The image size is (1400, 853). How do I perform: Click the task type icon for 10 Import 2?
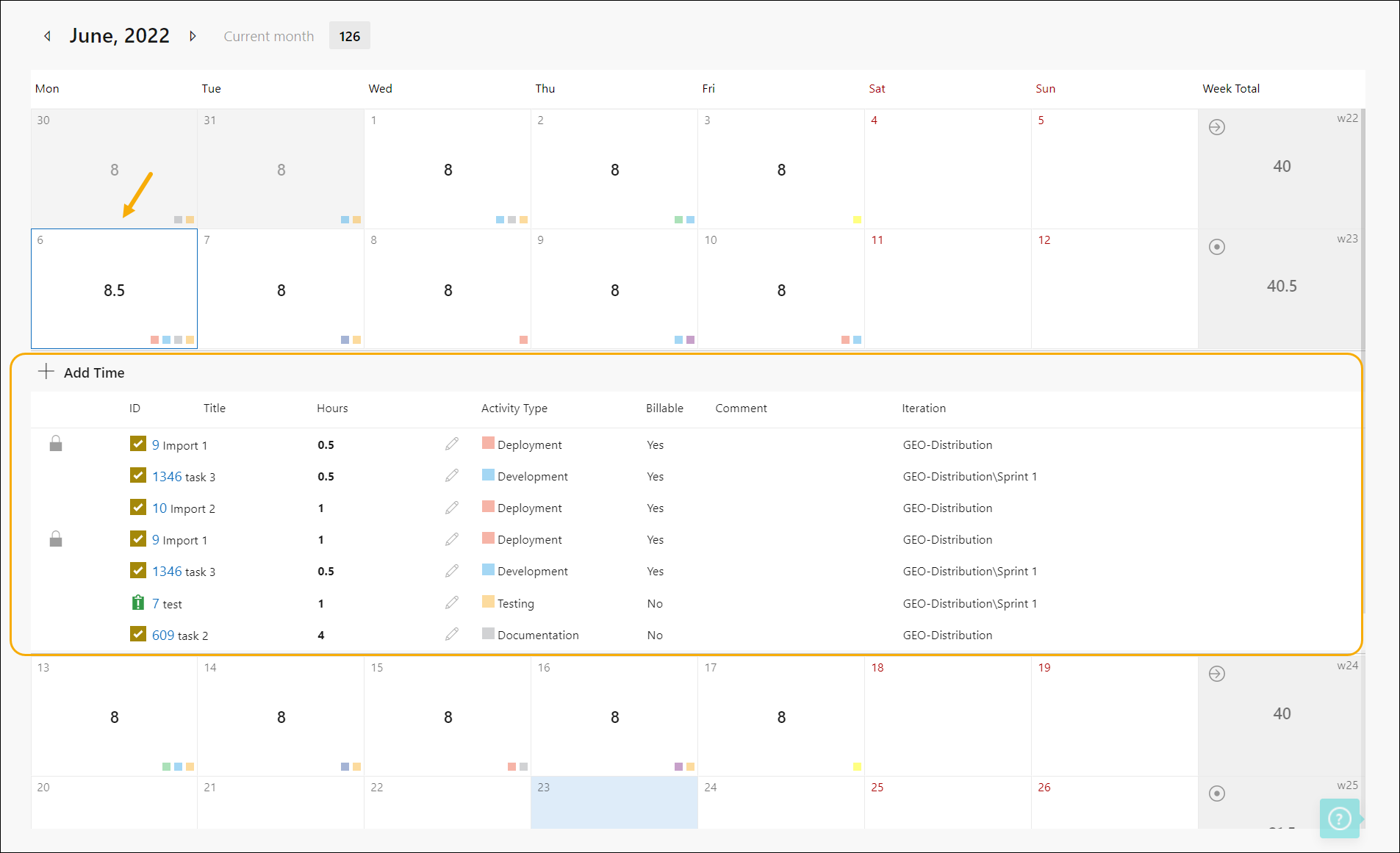click(x=138, y=507)
